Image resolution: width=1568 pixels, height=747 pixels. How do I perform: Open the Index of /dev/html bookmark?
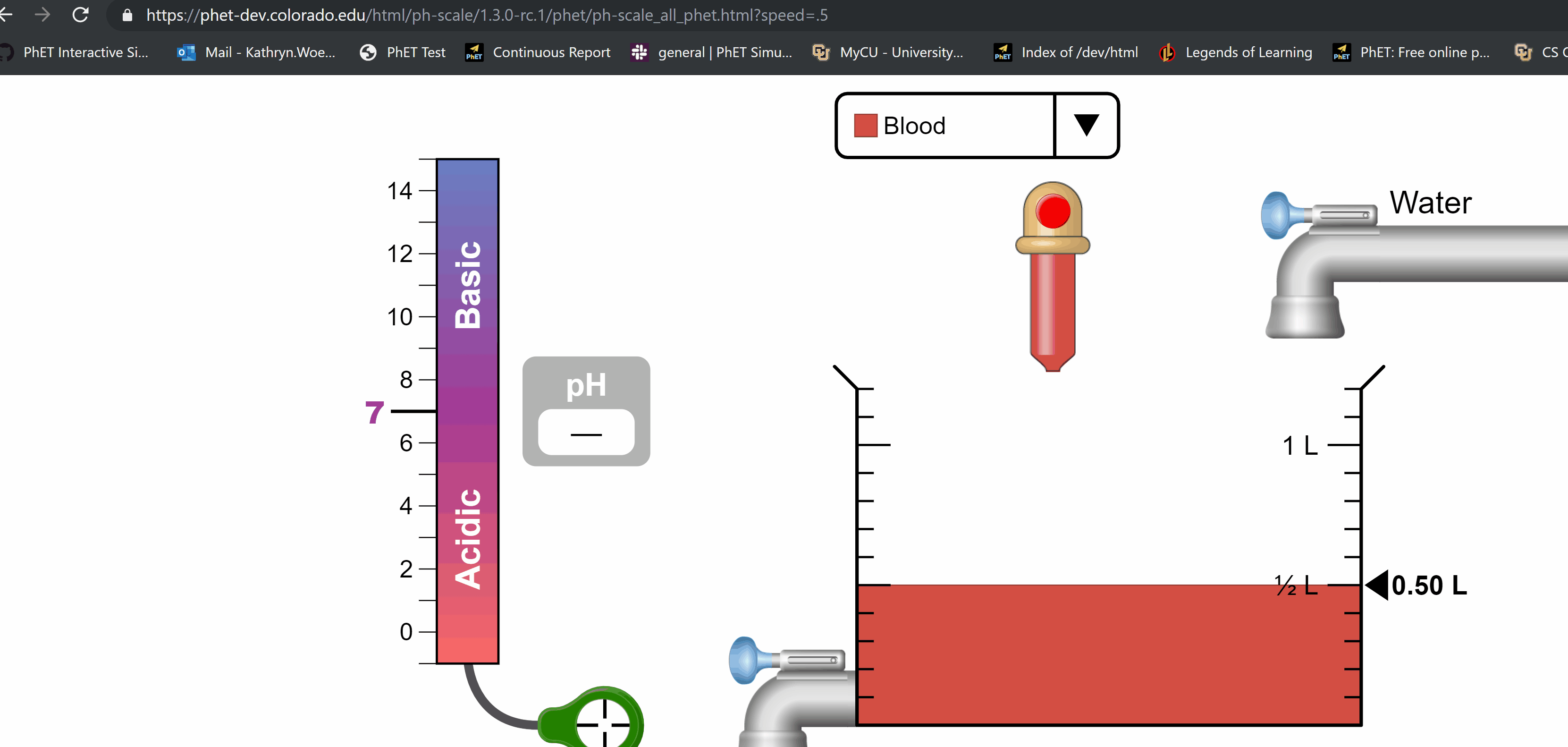pyautogui.click(x=1002, y=52)
